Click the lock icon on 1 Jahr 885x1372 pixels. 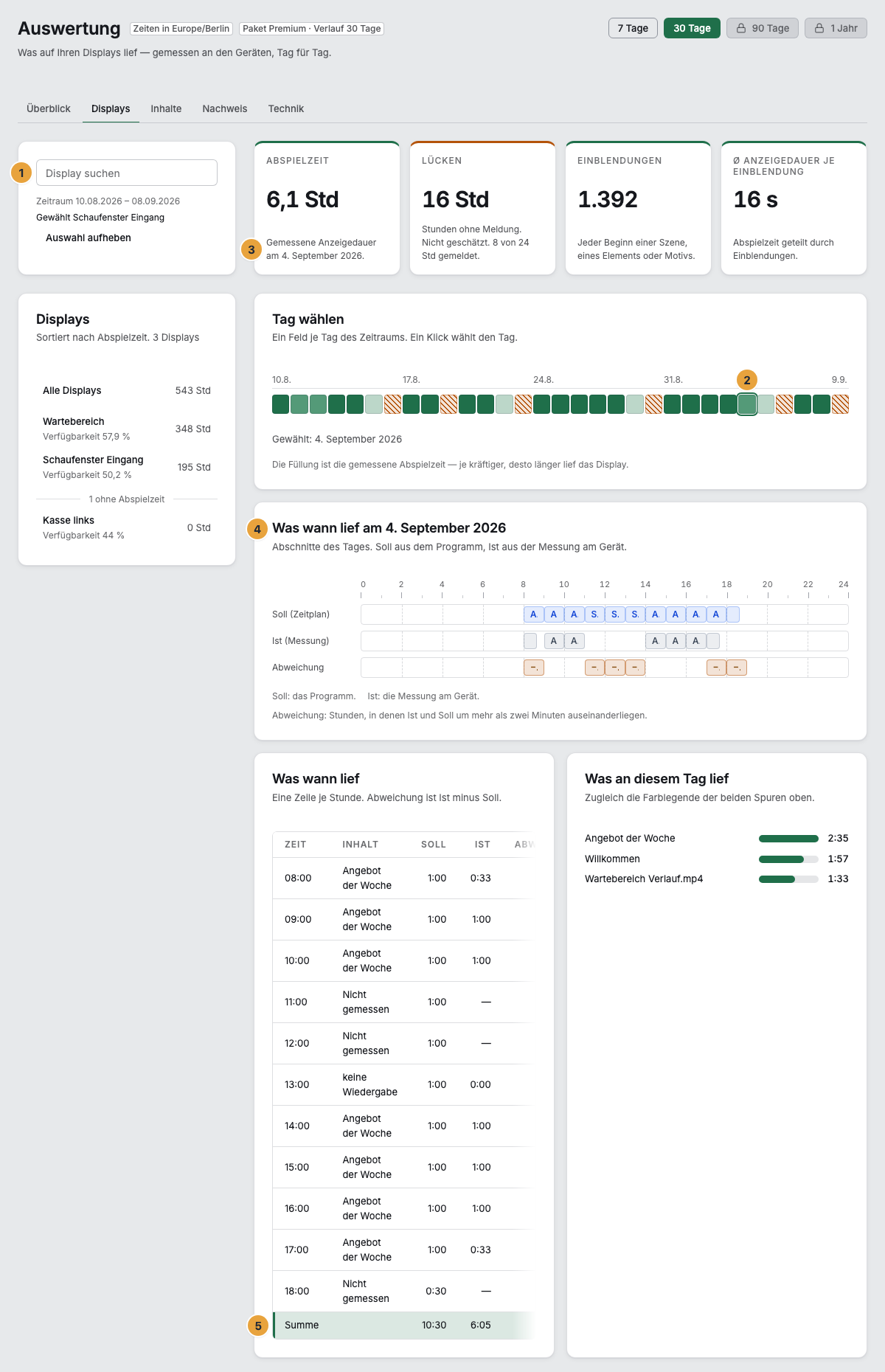click(819, 28)
